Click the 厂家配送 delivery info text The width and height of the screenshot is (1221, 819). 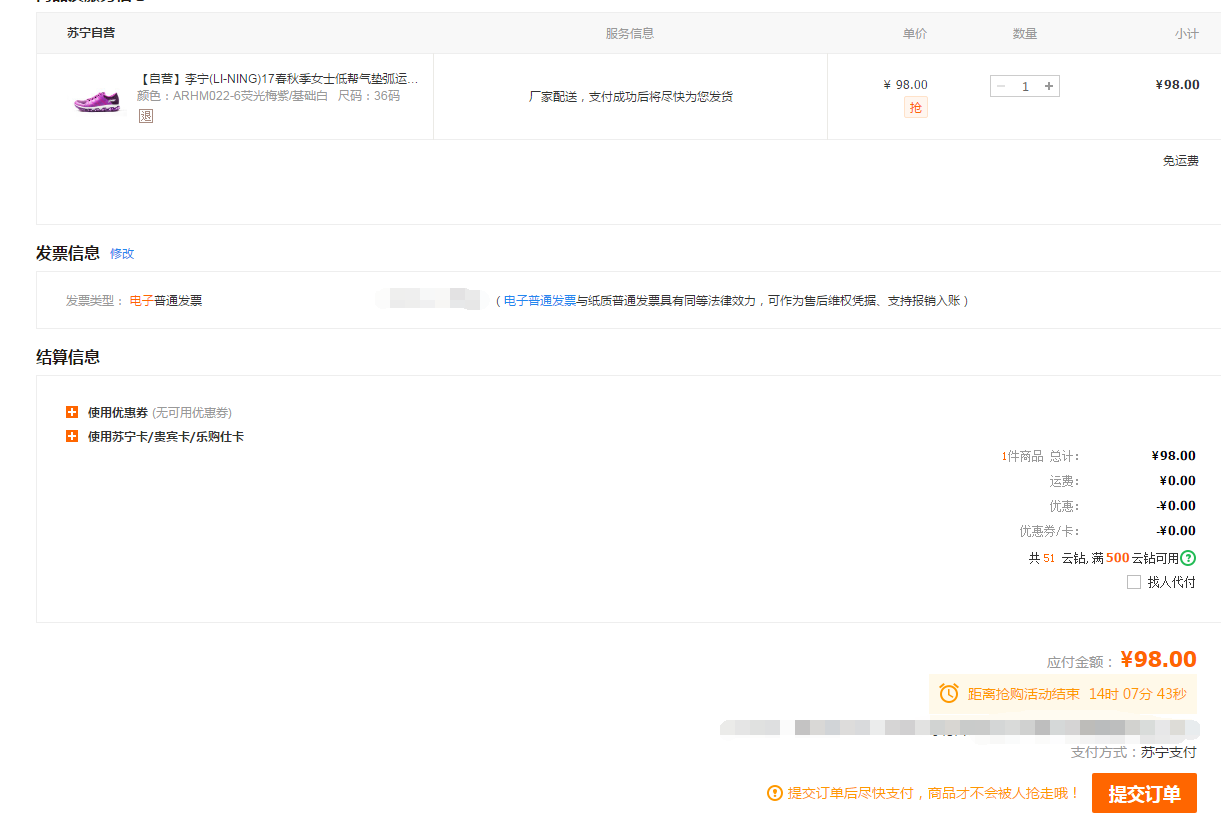[x=631, y=97]
